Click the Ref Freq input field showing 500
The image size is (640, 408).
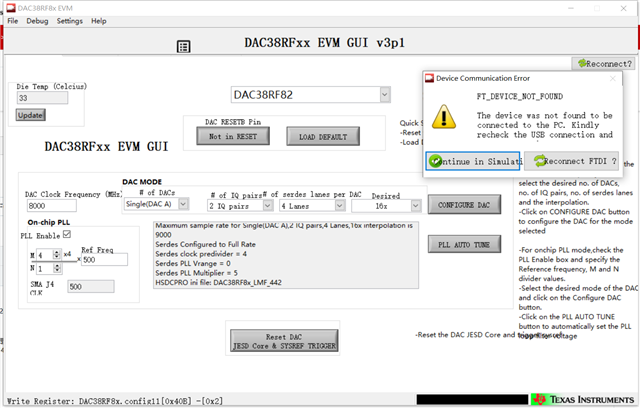tap(104, 260)
